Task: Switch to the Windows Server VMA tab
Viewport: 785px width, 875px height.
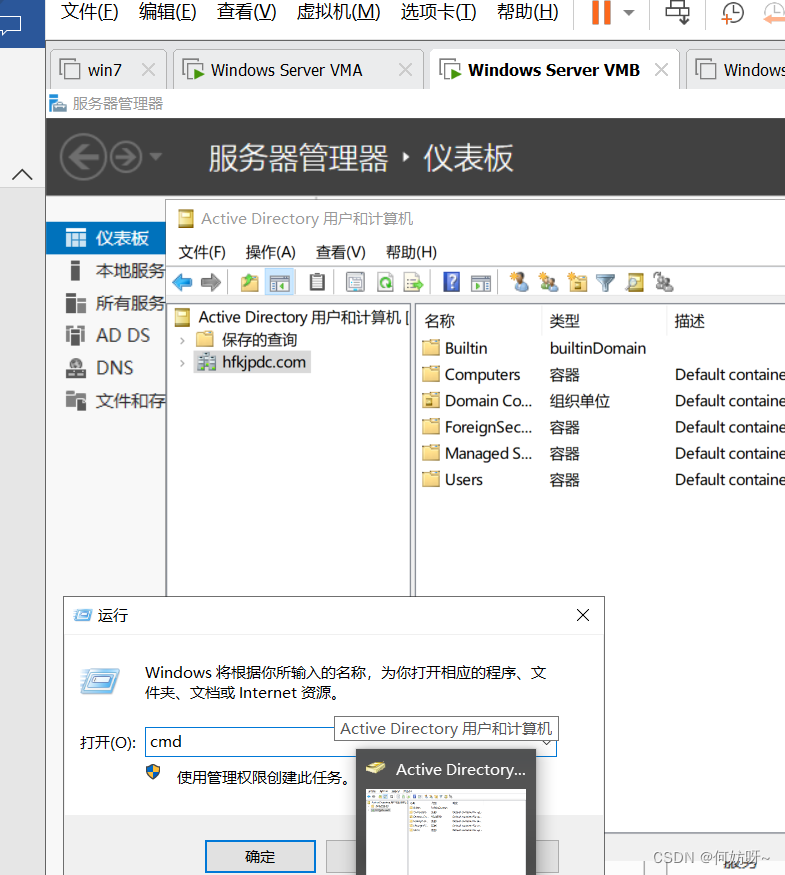Action: point(286,70)
